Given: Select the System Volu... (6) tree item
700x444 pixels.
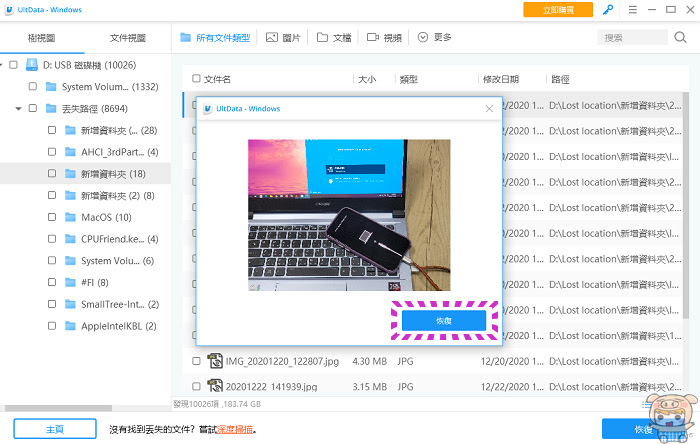Looking at the screenshot, I should (117, 261).
